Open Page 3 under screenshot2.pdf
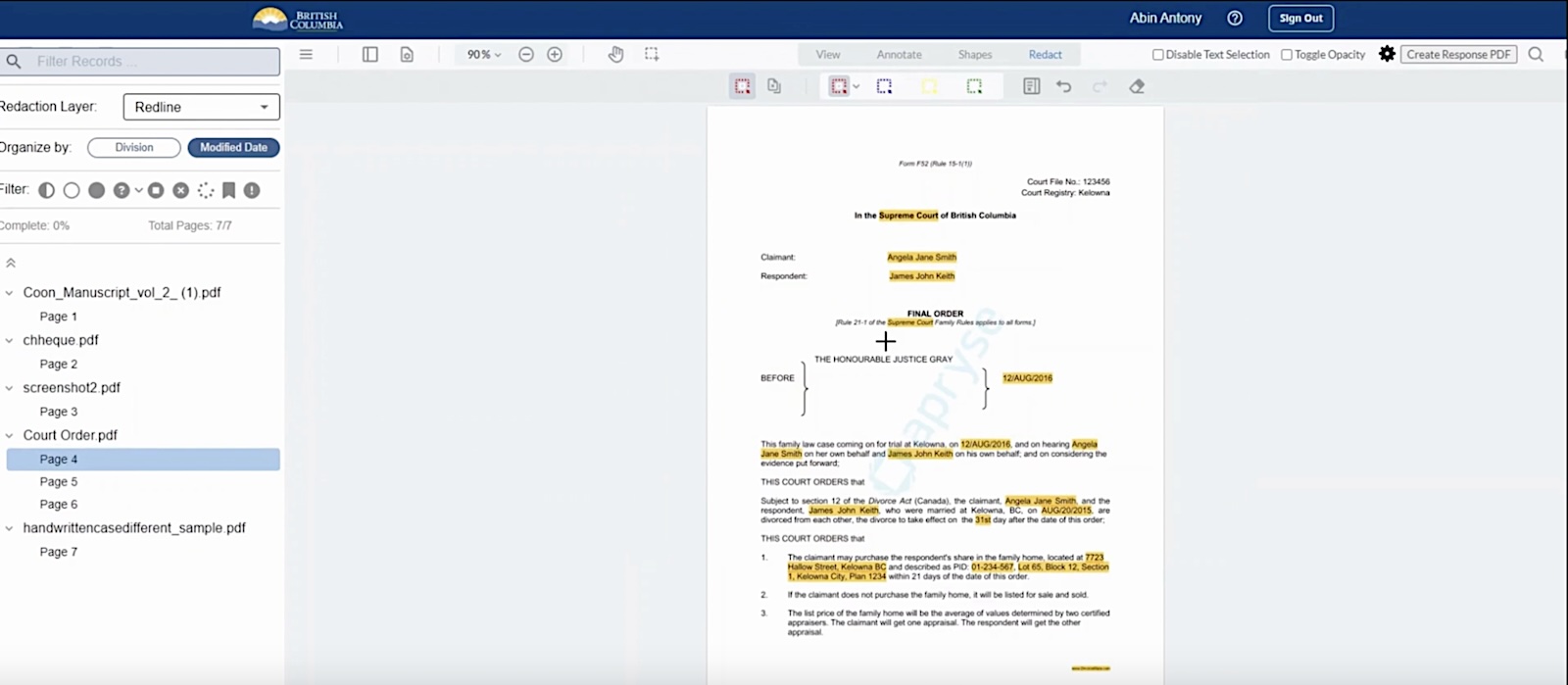The height and width of the screenshot is (685, 1568). click(58, 412)
